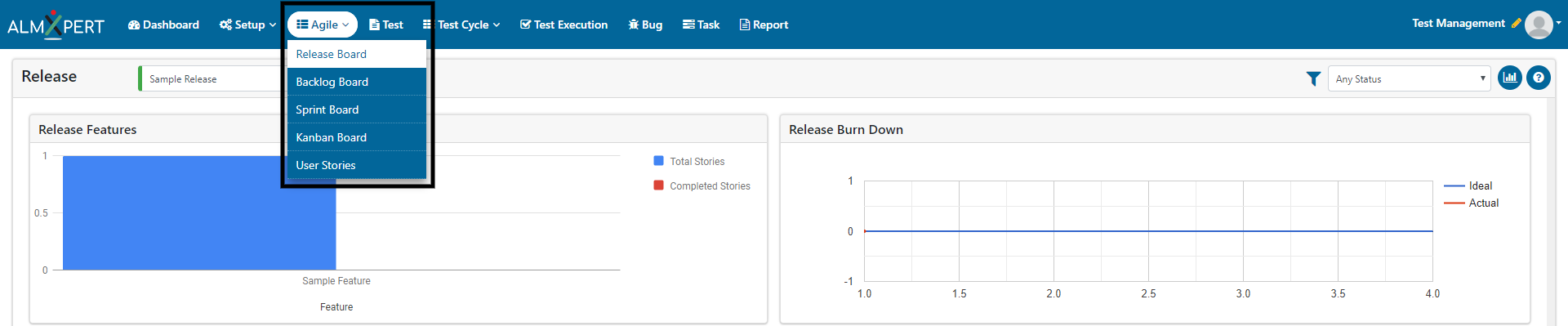Screen dimensions: 1568x326
Task: Open the chart view icon button
Action: pos(1510,78)
